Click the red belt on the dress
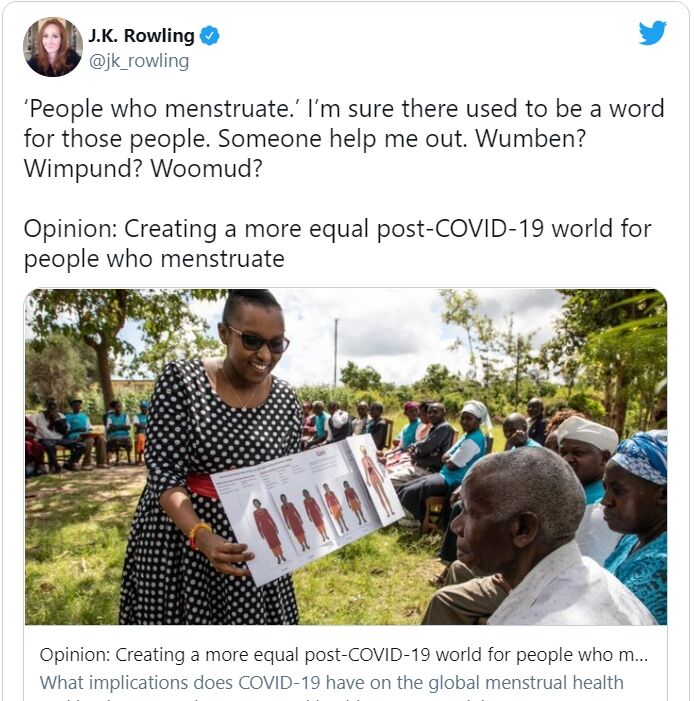 coord(202,486)
